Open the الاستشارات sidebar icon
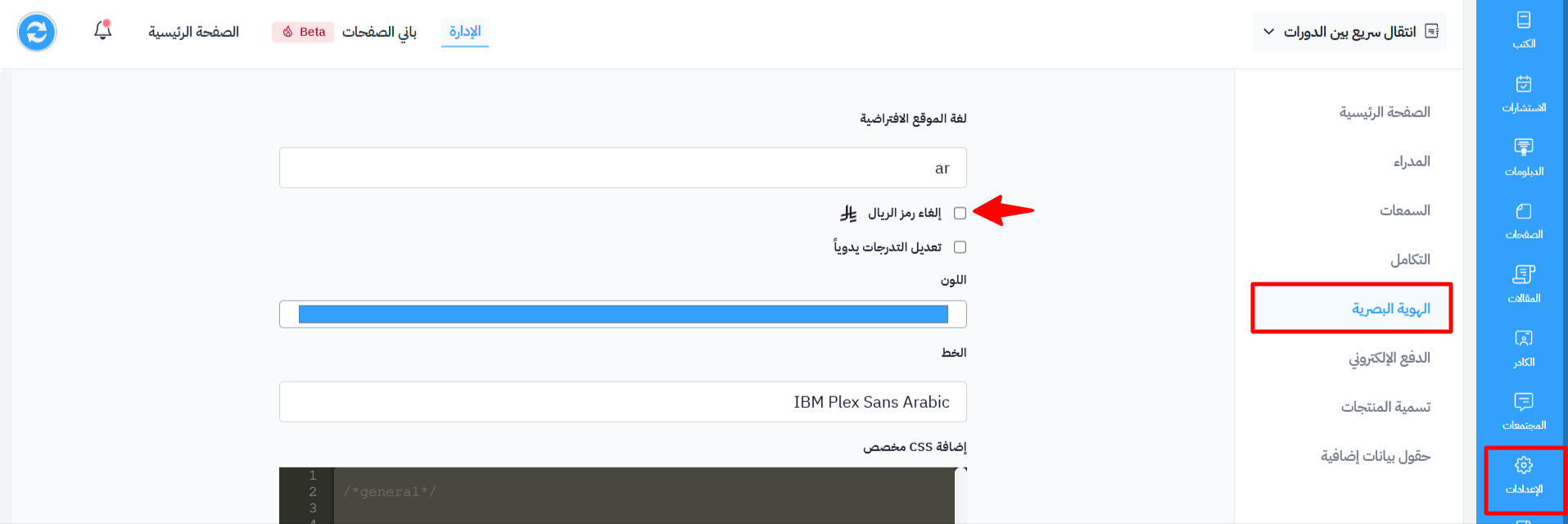The width and height of the screenshot is (1568, 524). pos(1523,94)
